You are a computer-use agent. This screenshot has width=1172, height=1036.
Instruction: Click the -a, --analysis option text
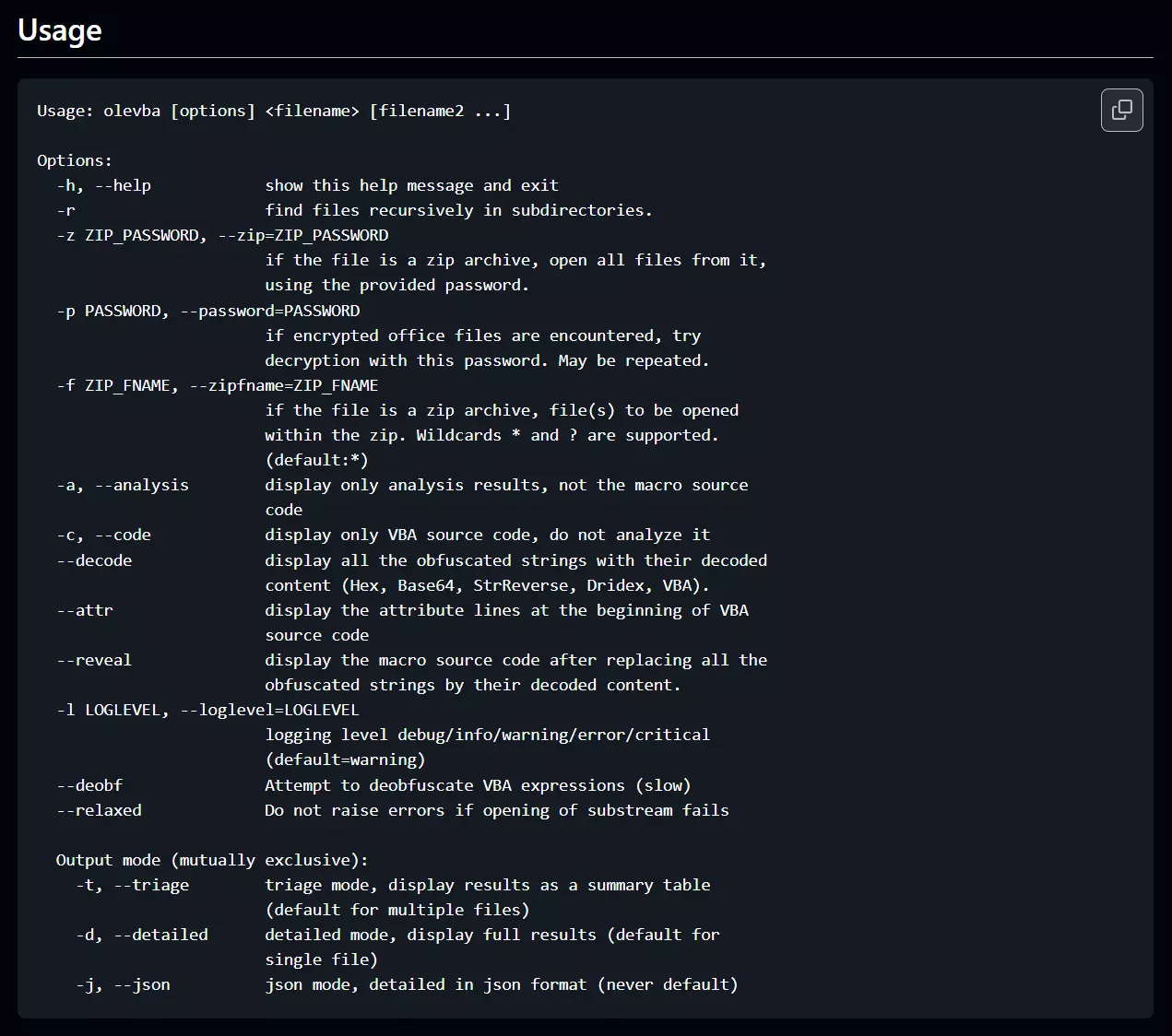click(x=123, y=485)
